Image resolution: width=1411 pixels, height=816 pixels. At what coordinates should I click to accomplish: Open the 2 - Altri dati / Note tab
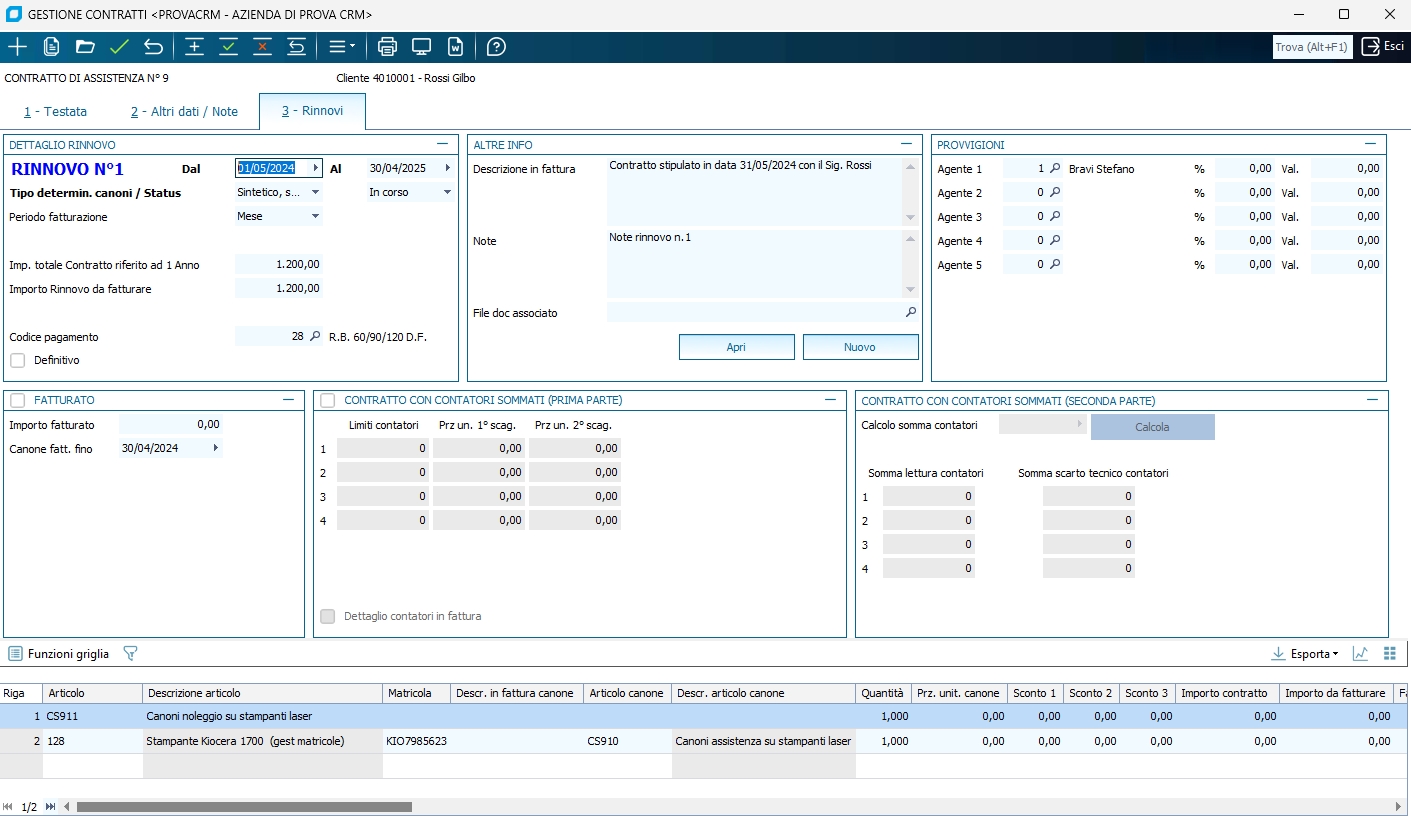184,112
